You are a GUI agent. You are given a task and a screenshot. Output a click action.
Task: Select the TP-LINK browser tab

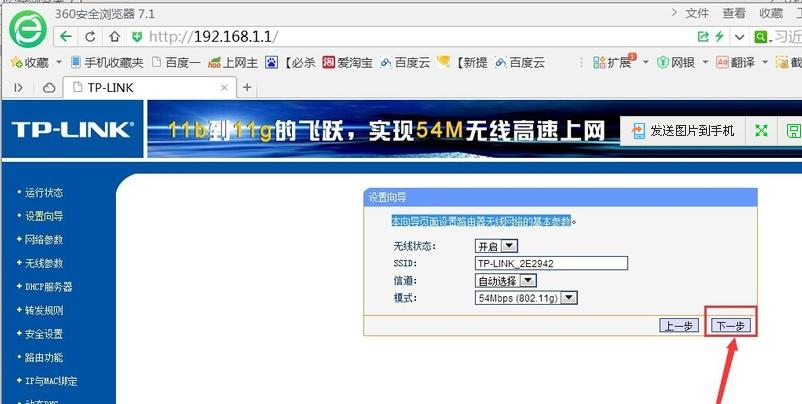tap(149, 87)
